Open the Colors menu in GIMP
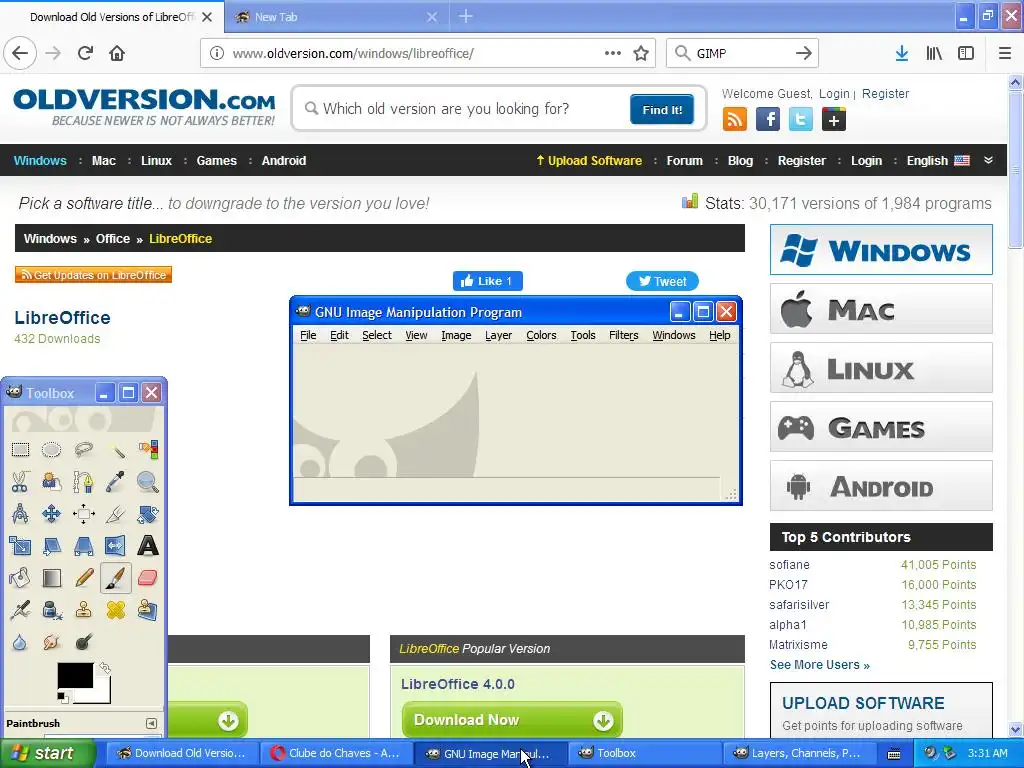Image resolution: width=1024 pixels, height=768 pixels. [541, 335]
